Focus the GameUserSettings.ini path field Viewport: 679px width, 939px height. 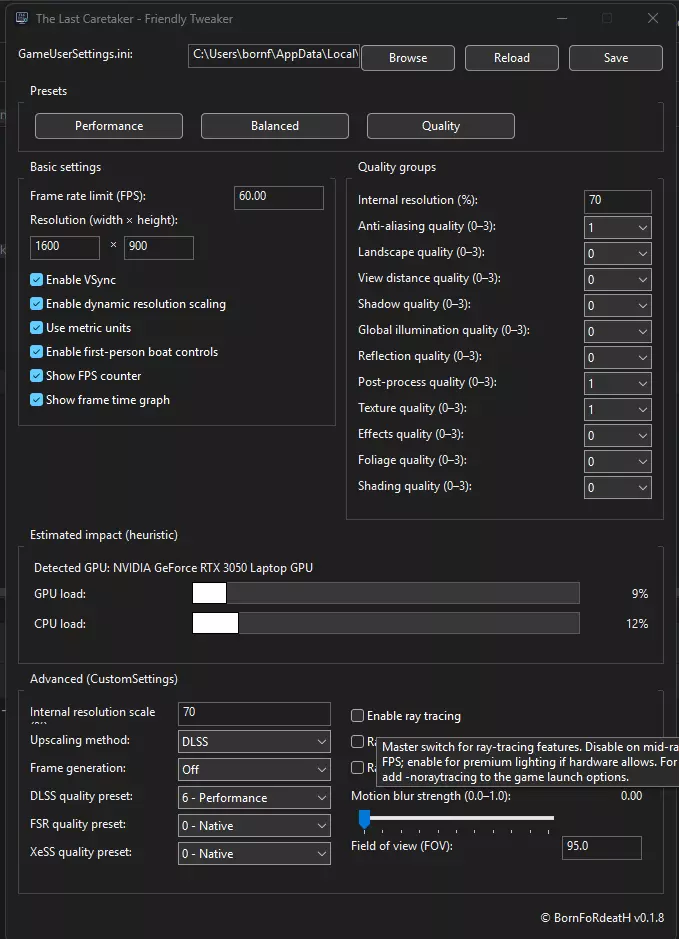tap(274, 56)
